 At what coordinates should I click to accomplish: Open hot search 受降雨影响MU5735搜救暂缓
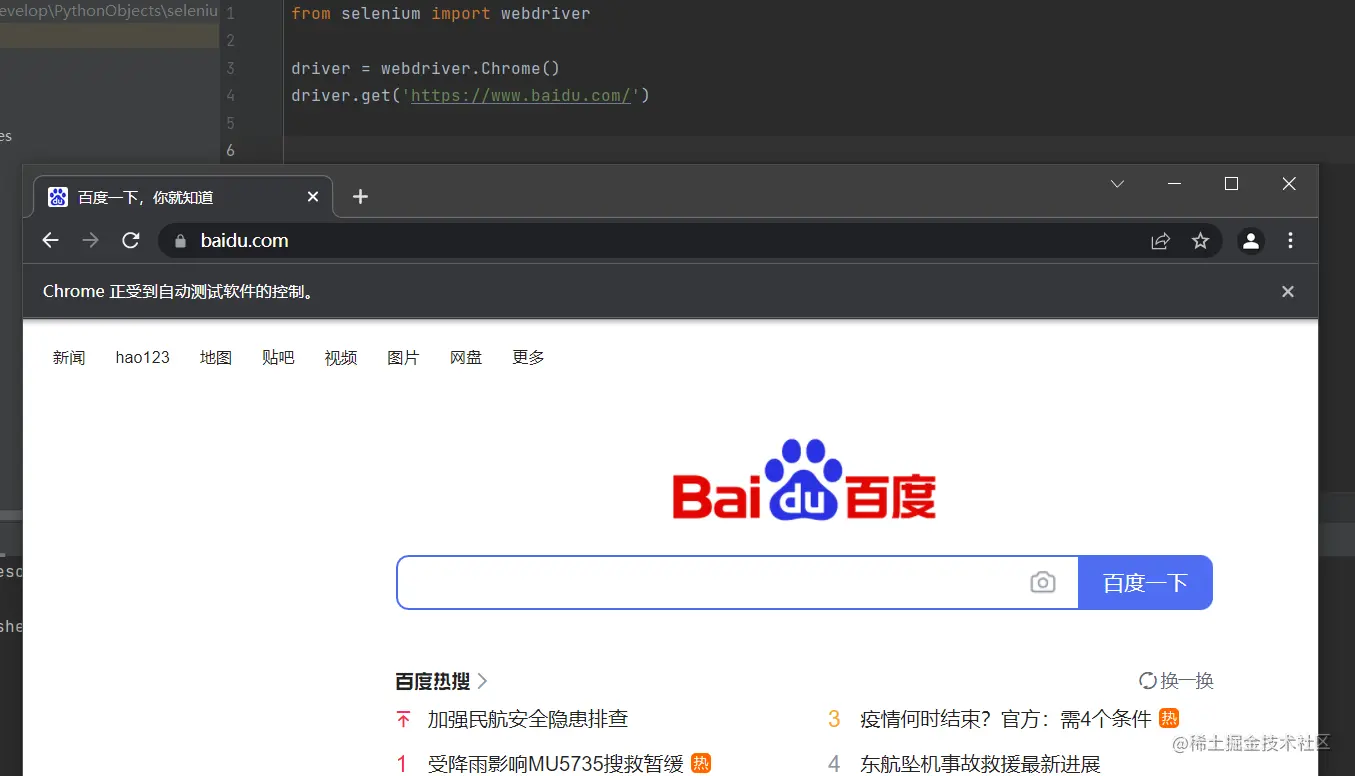coord(555,764)
